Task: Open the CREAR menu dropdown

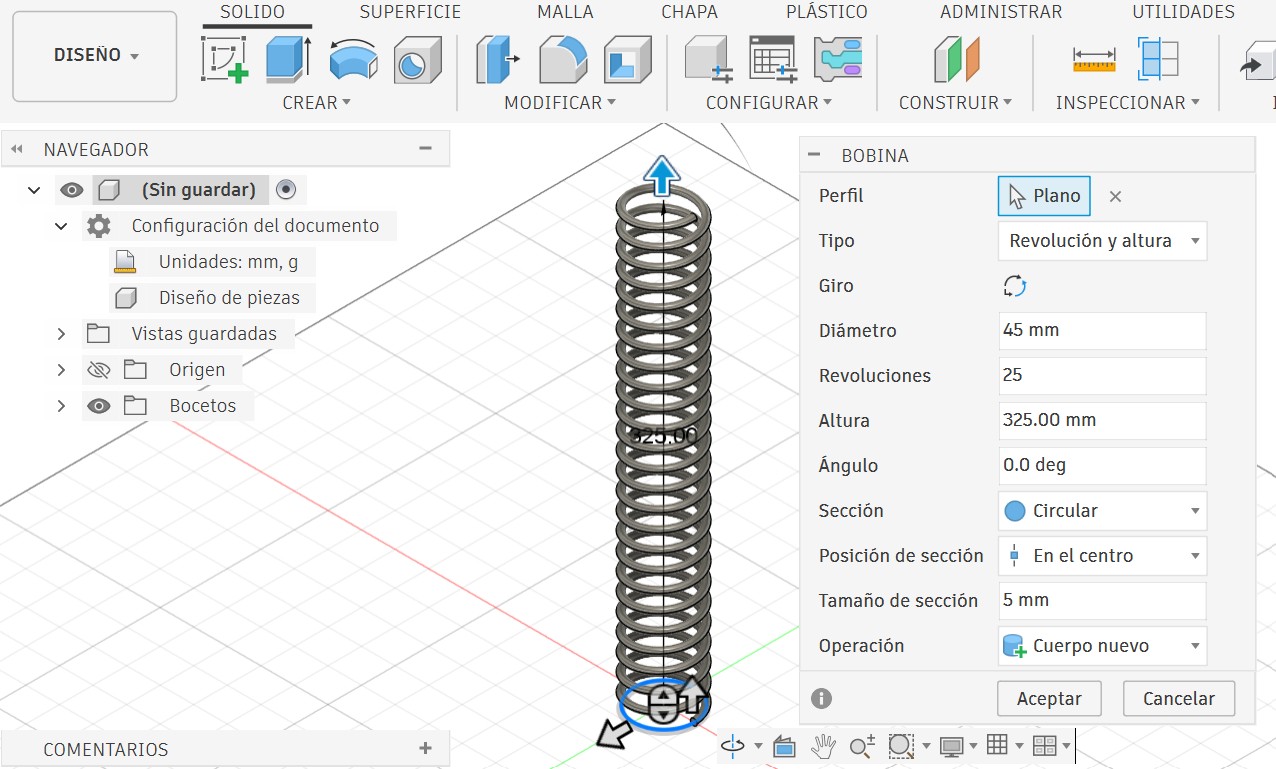Action: click(316, 103)
